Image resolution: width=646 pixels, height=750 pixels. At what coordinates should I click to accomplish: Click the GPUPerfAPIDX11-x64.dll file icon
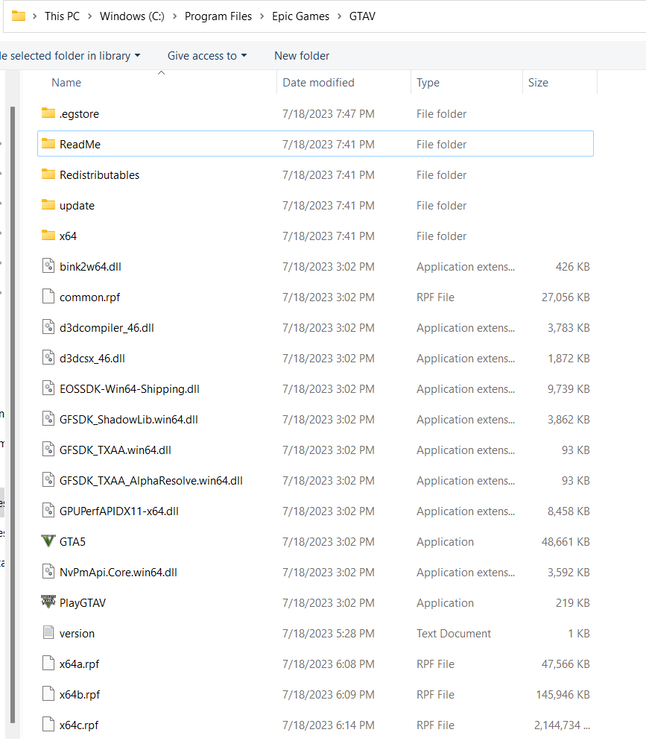(48, 511)
